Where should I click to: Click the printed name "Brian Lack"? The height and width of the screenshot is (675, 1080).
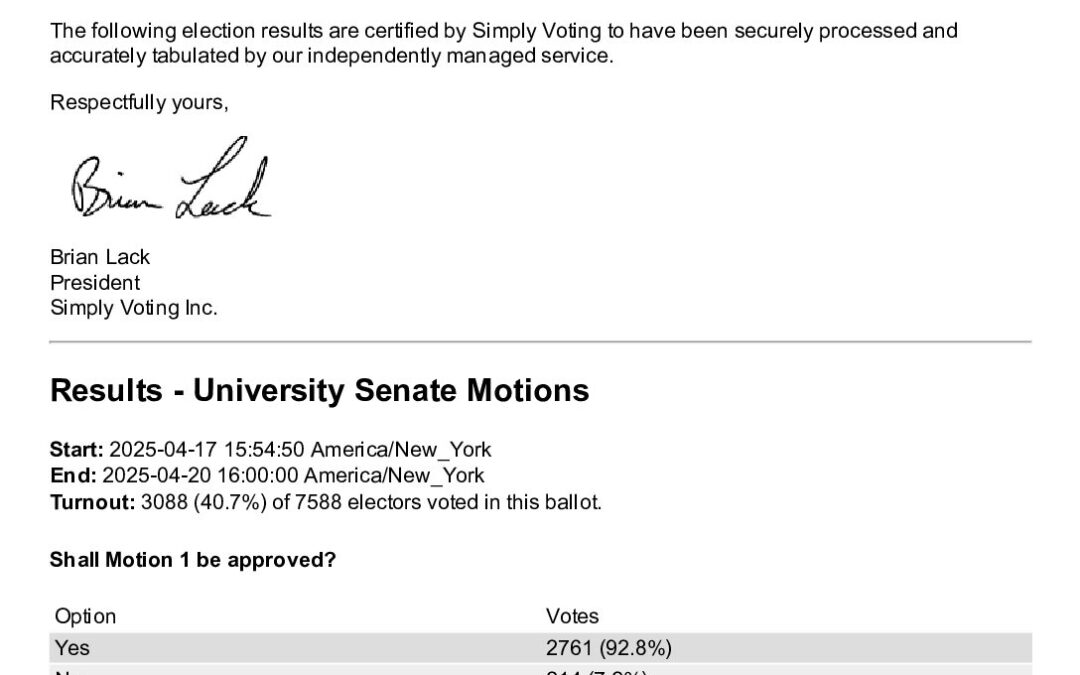(100, 257)
